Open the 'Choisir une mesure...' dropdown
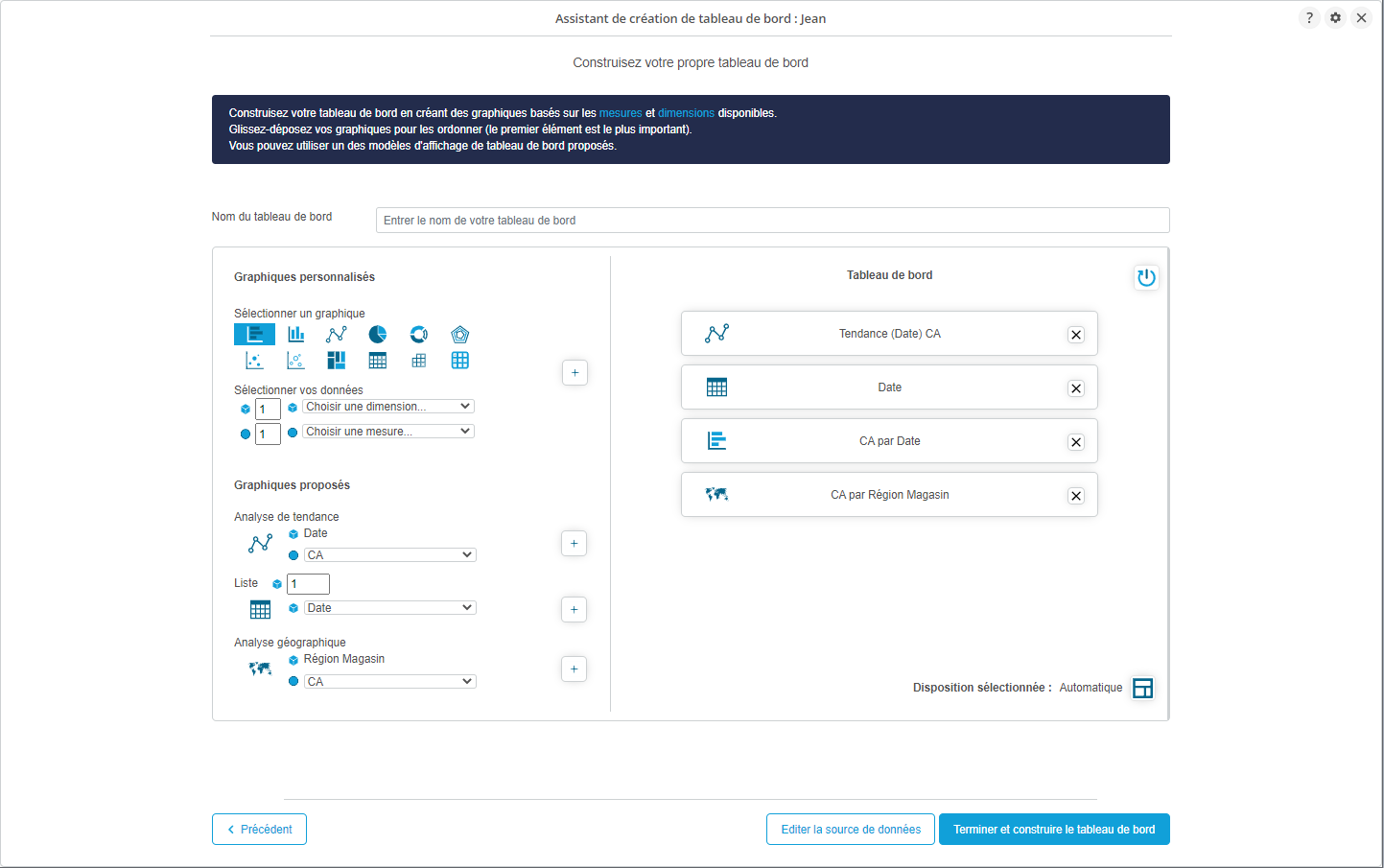This screenshot has height=868, width=1384. [388, 432]
